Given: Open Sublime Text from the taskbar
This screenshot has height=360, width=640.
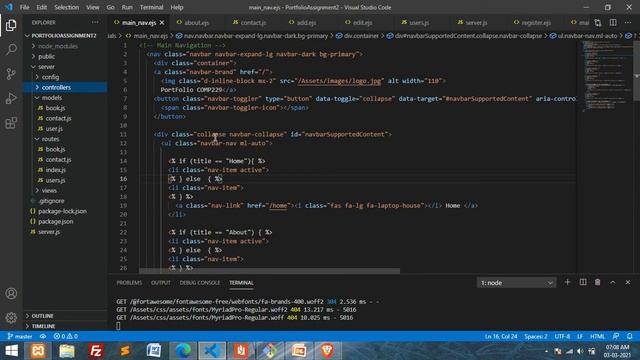Looking at the screenshot, I should (125, 351).
